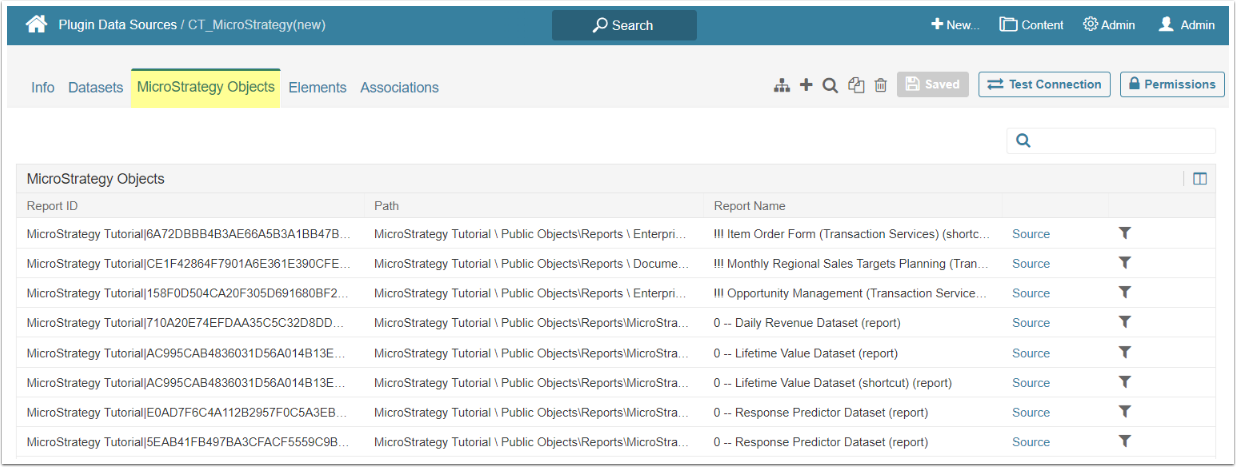Switch to the Datasets tab

95,88
